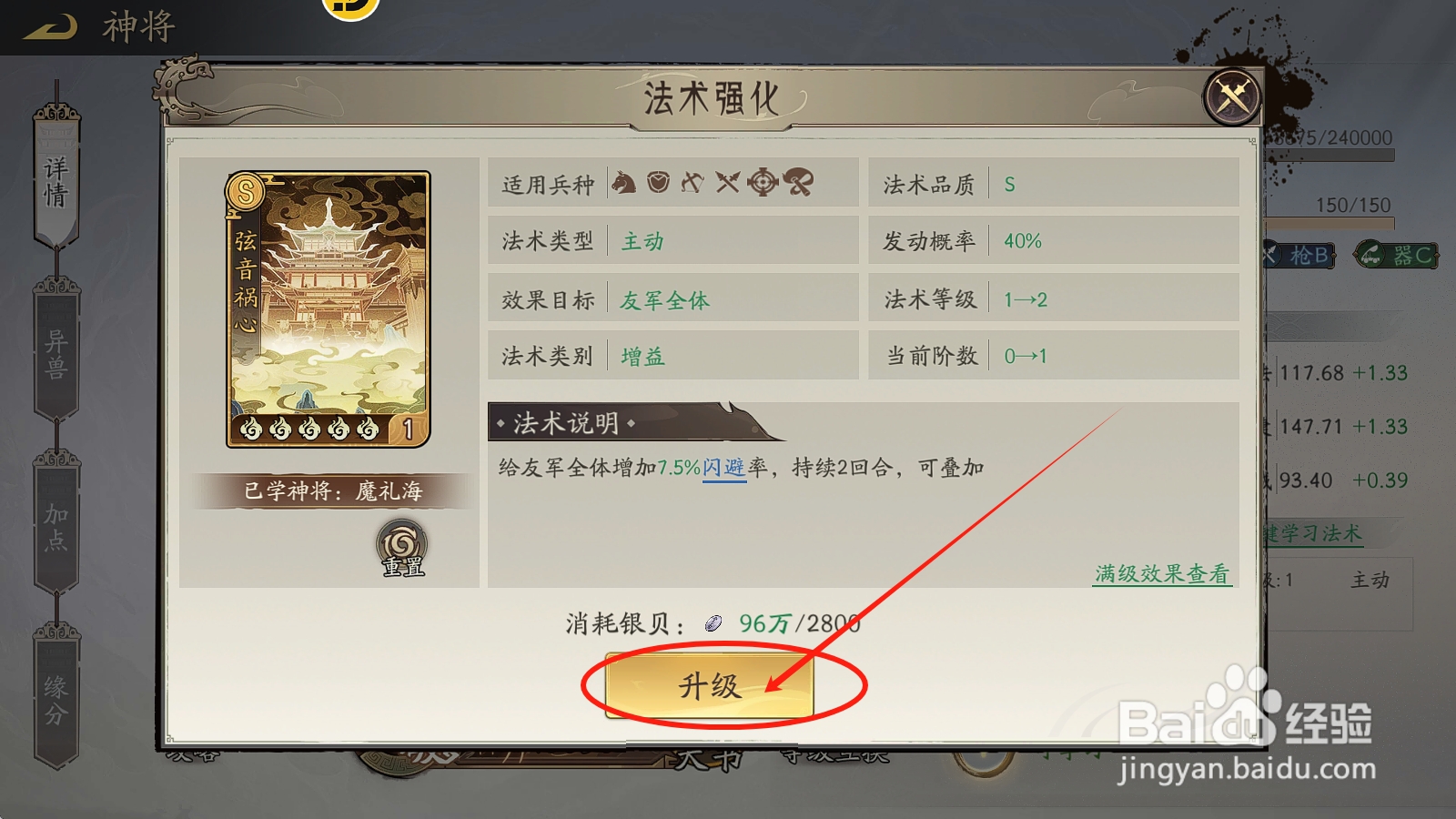The height and width of the screenshot is (819, 1456).
Task: Click the shield troop type icon
Action: click(x=658, y=182)
